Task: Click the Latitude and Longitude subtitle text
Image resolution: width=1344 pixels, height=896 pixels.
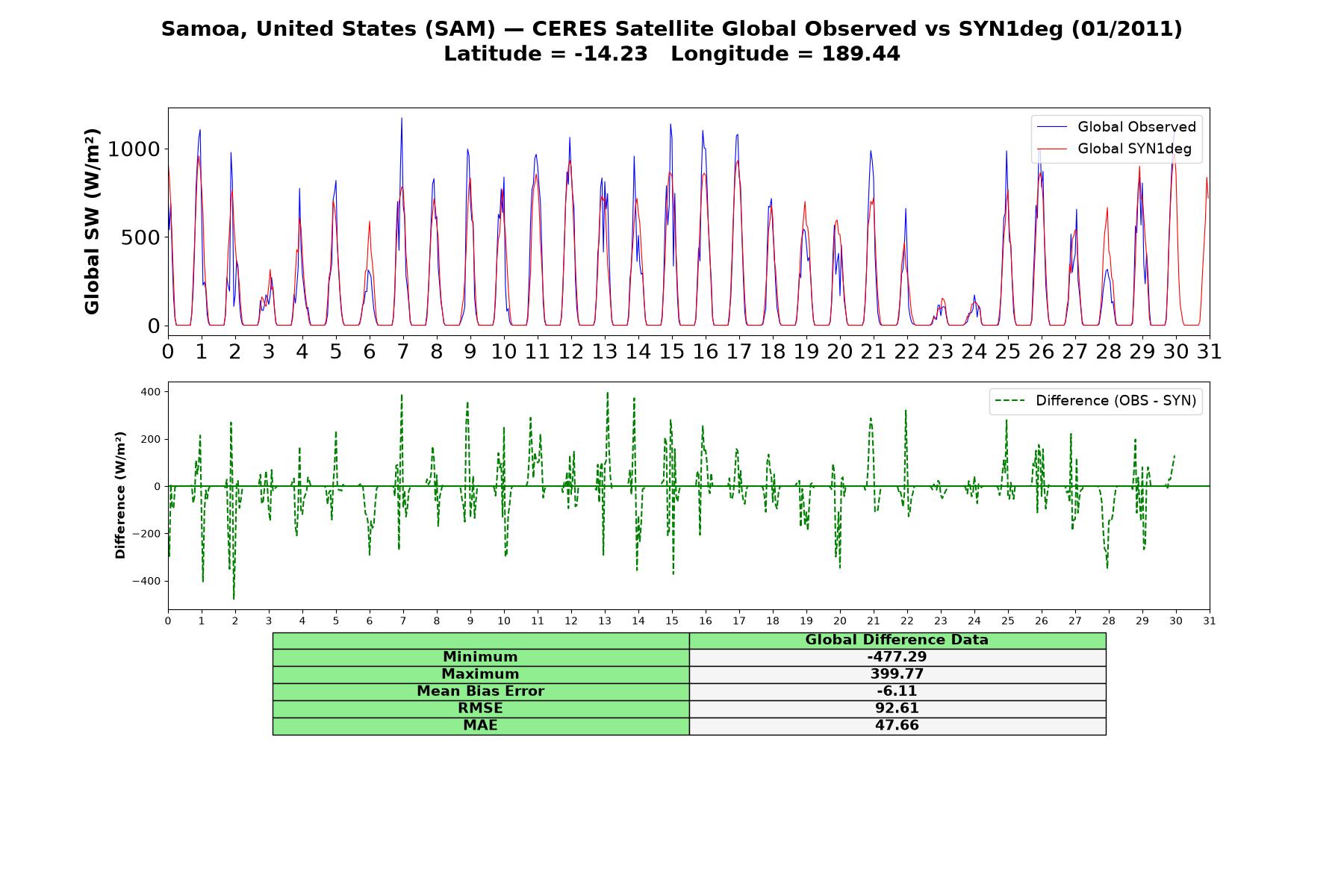Action: click(672, 55)
